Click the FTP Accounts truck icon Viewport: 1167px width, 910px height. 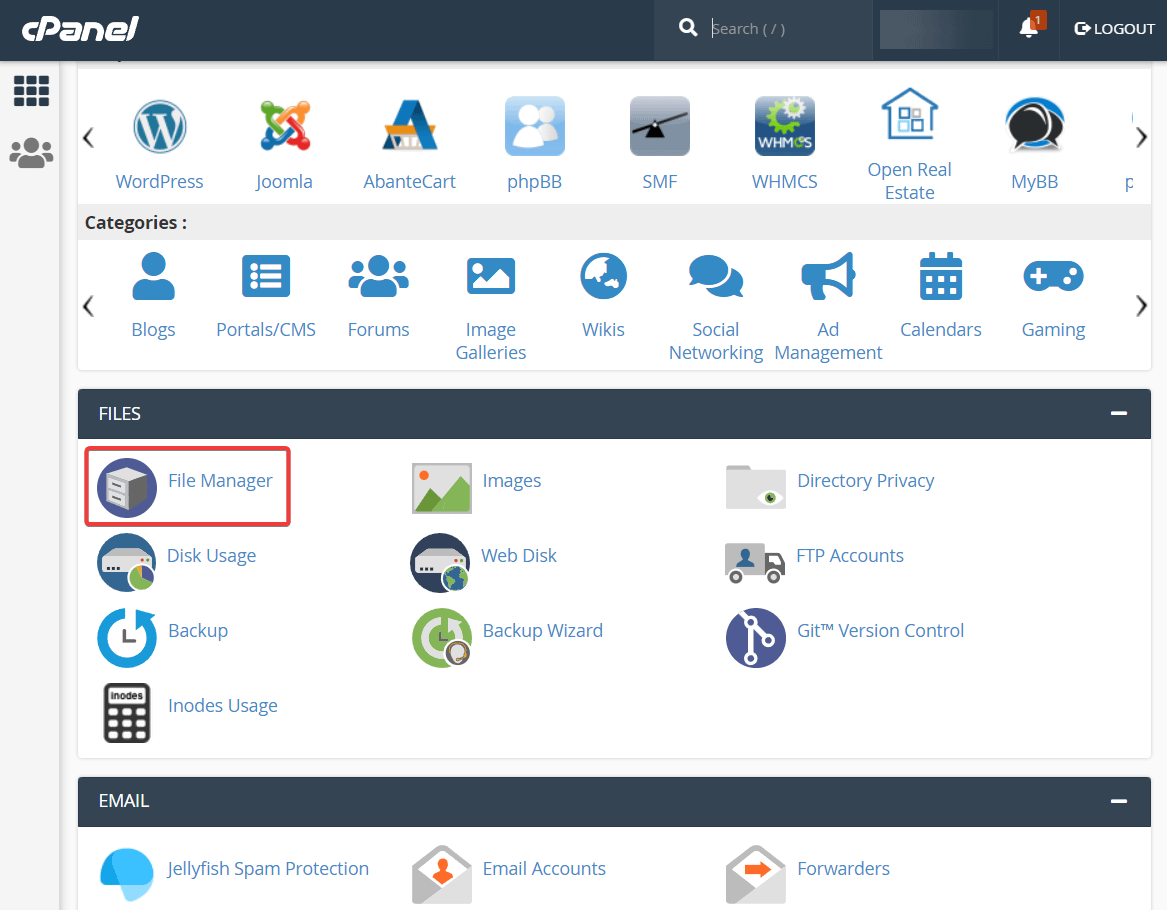(755, 563)
